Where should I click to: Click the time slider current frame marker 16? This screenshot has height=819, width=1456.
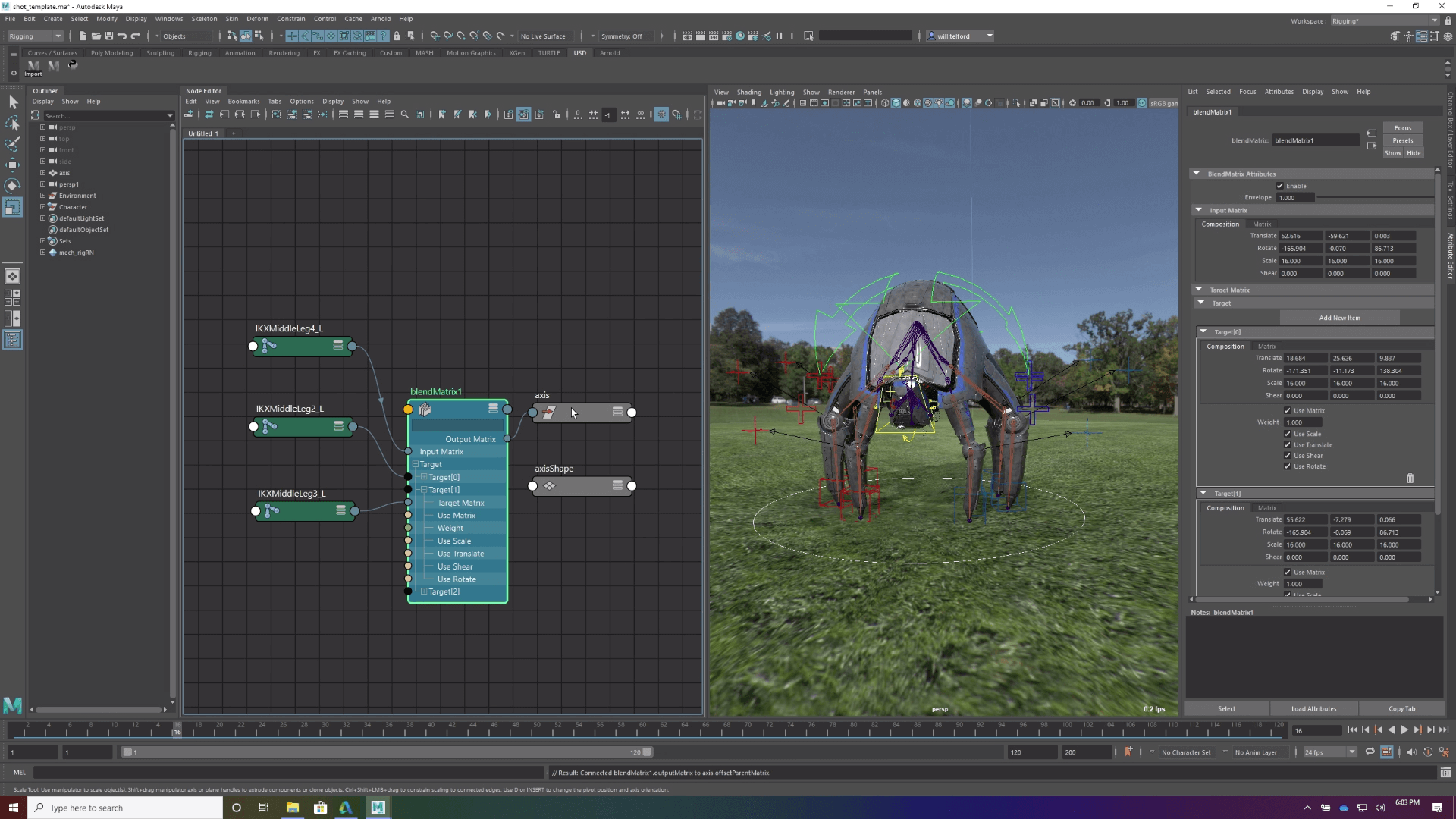(x=177, y=730)
